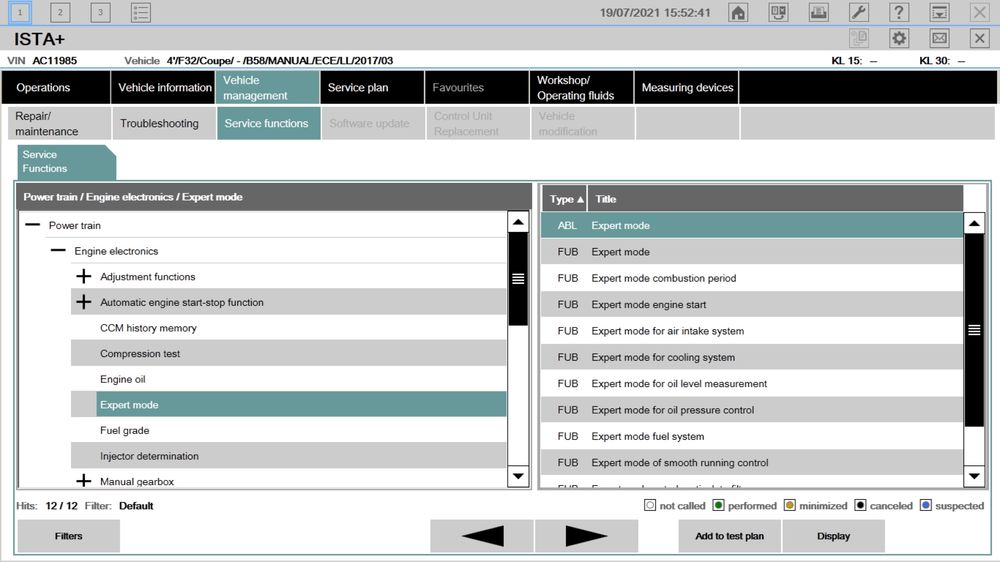The image size is (1000, 562).
Task: Collapse the Power train tree node
Action: [x=33, y=225]
